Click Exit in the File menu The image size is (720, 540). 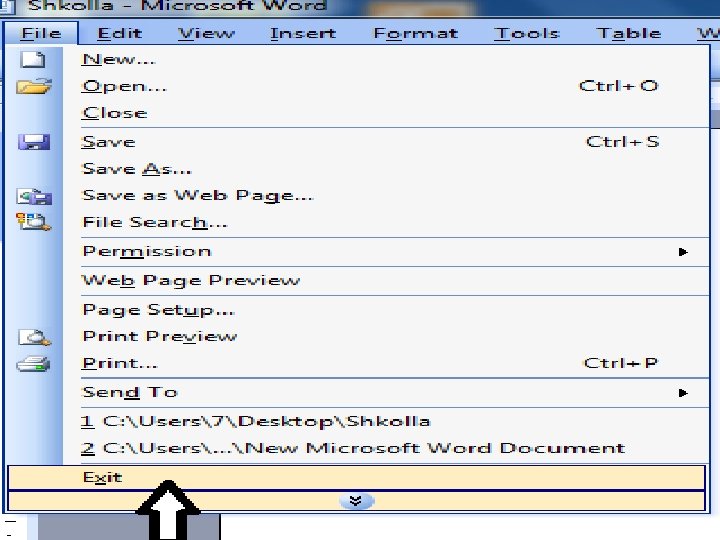356,478
